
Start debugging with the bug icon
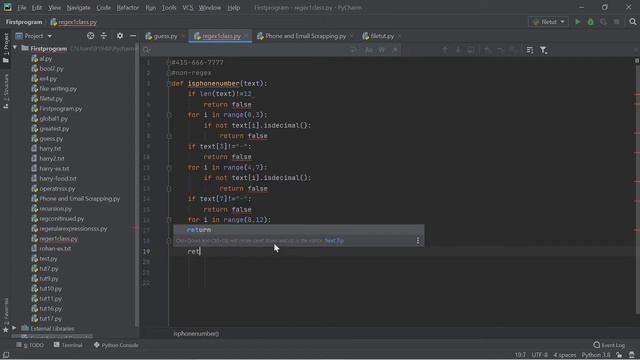(591, 22)
